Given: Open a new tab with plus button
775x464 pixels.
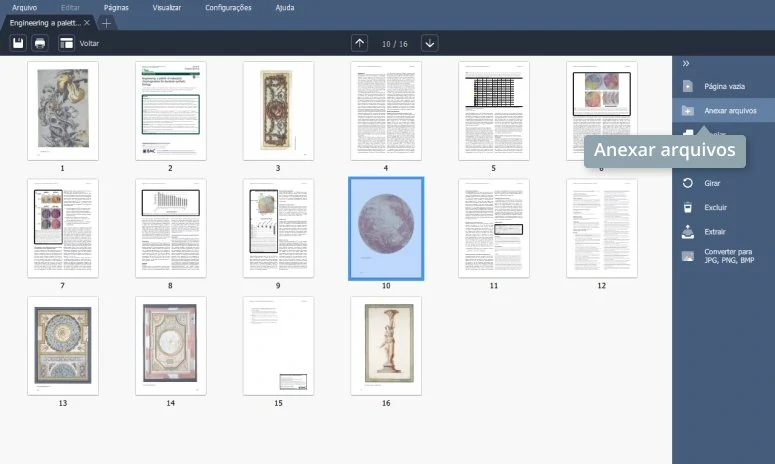Looking at the screenshot, I should tap(107, 22).
